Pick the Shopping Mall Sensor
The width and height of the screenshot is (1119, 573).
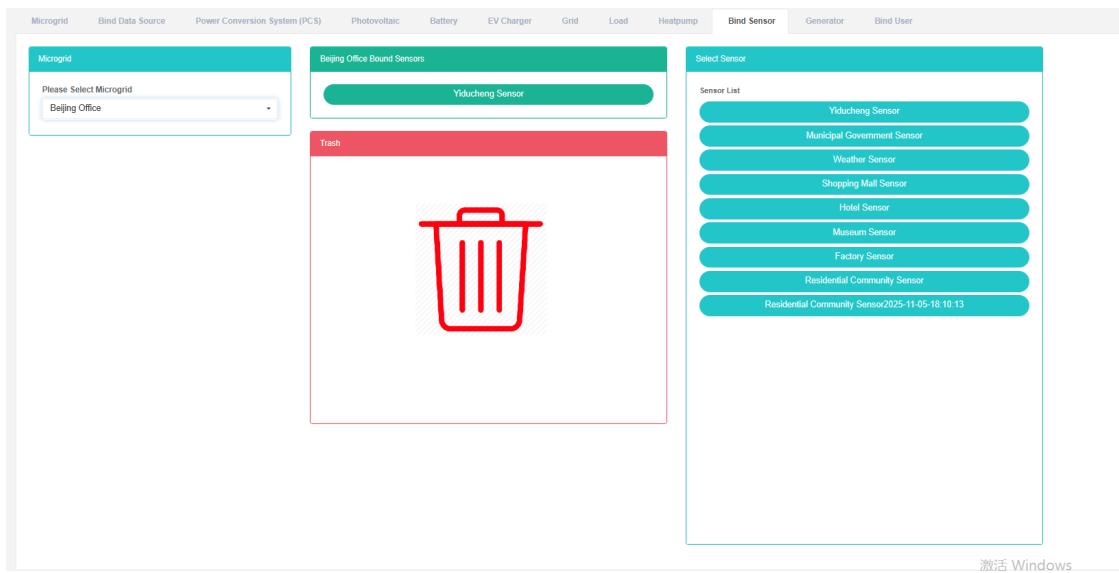coord(864,184)
